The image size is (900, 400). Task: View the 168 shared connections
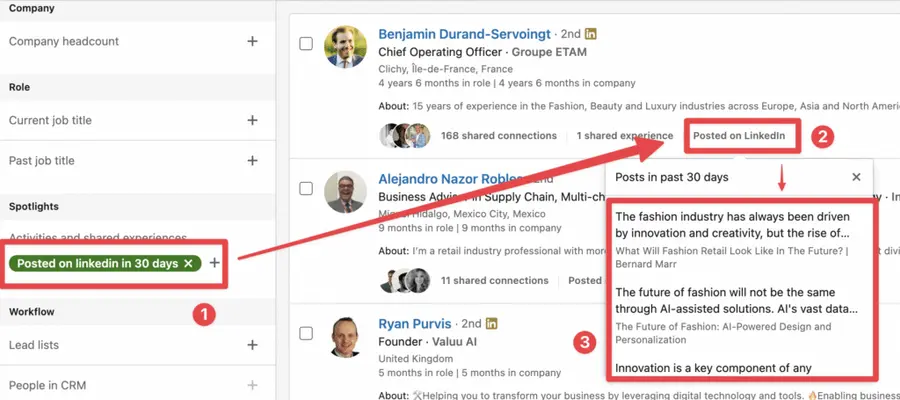click(498, 136)
